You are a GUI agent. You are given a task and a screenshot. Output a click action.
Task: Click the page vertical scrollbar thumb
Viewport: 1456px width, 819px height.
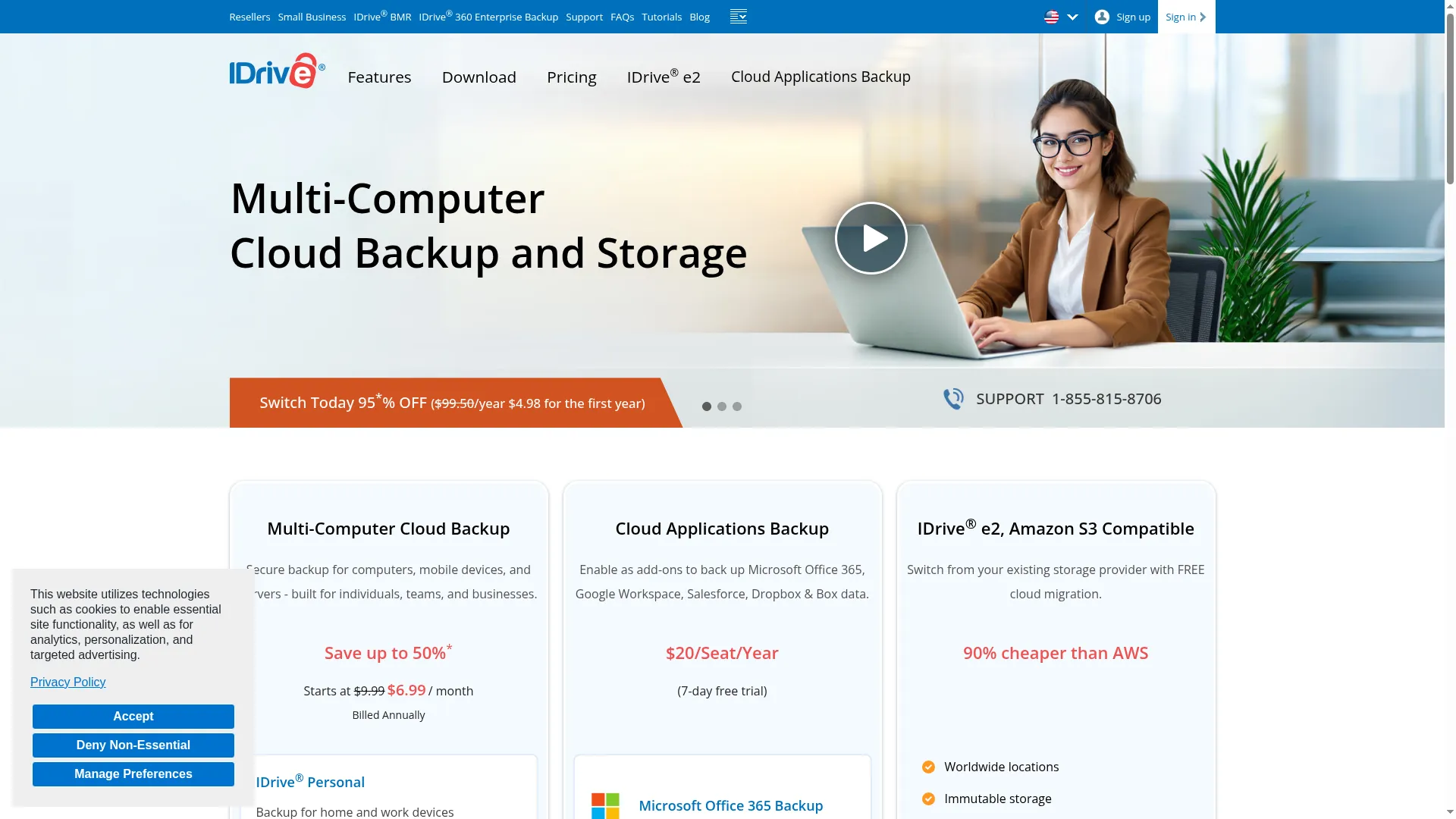1450,99
